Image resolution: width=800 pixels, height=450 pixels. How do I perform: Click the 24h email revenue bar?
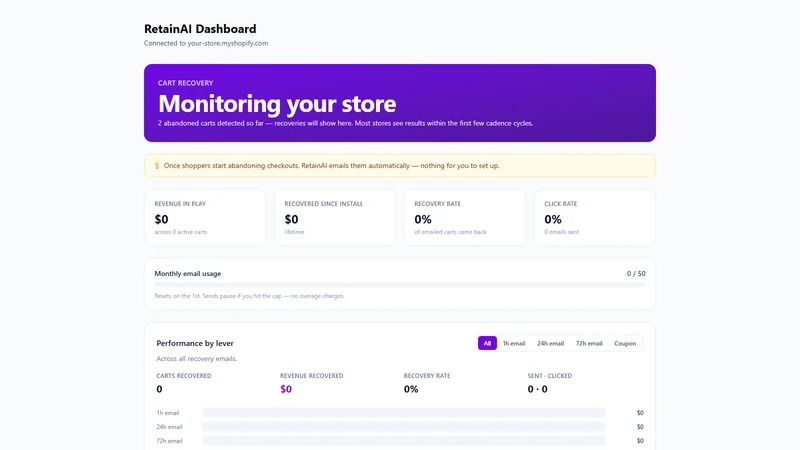404,427
